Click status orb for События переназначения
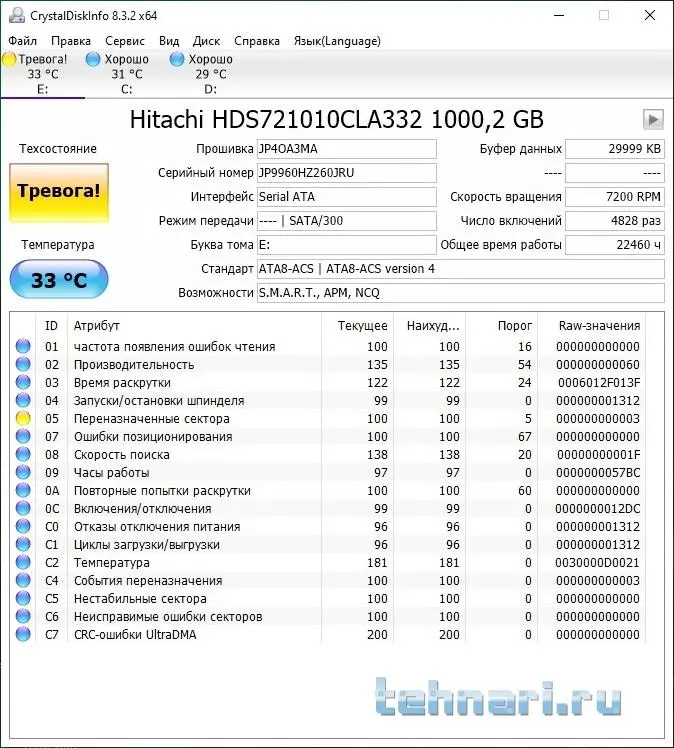 tap(23, 581)
